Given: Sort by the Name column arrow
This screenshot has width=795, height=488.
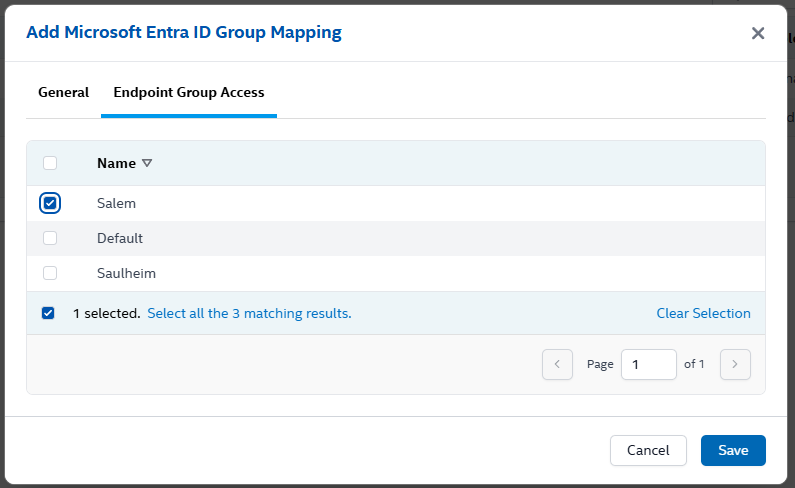Looking at the screenshot, I should tap(147, 163).
